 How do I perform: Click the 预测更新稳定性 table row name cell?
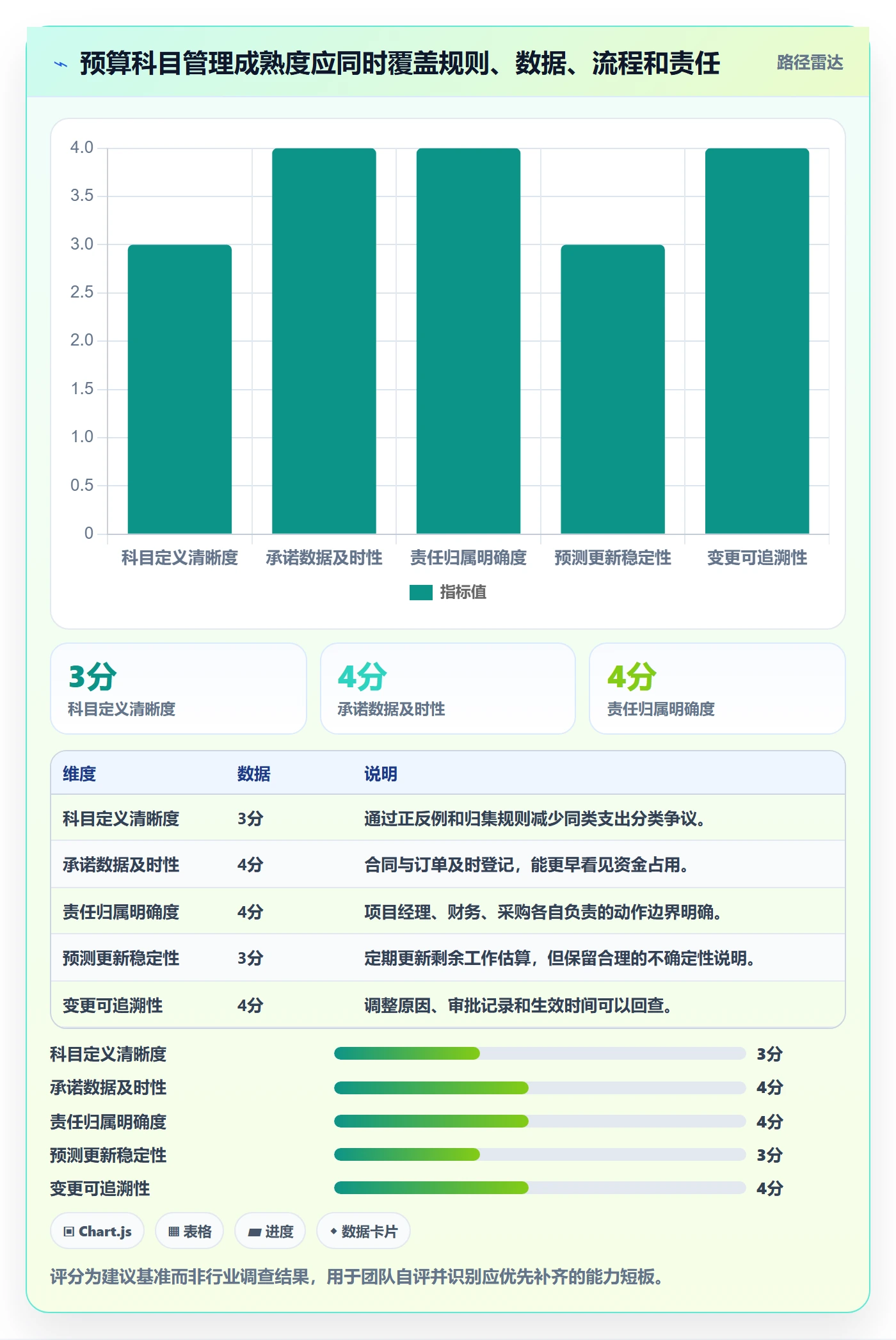121,959
